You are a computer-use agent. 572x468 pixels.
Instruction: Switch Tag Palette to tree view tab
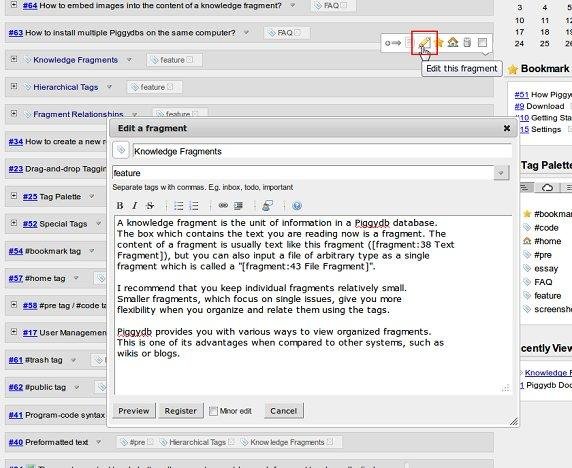pos(526,187)
